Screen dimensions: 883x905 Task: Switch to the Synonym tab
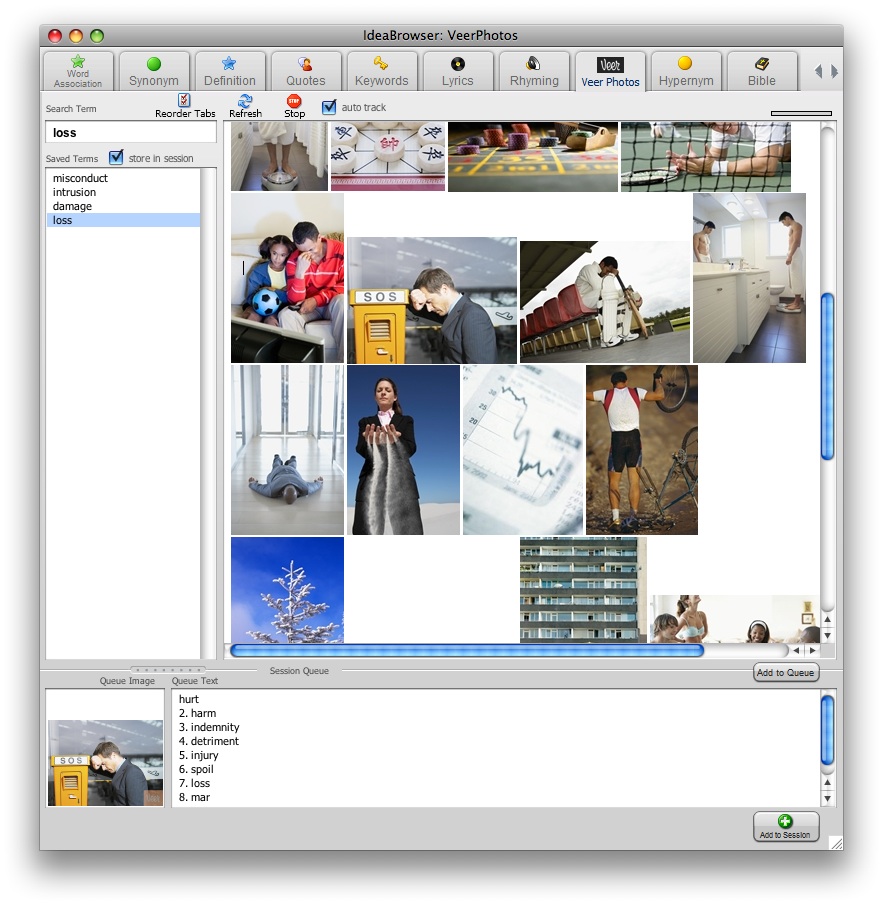tap(154, 72)
